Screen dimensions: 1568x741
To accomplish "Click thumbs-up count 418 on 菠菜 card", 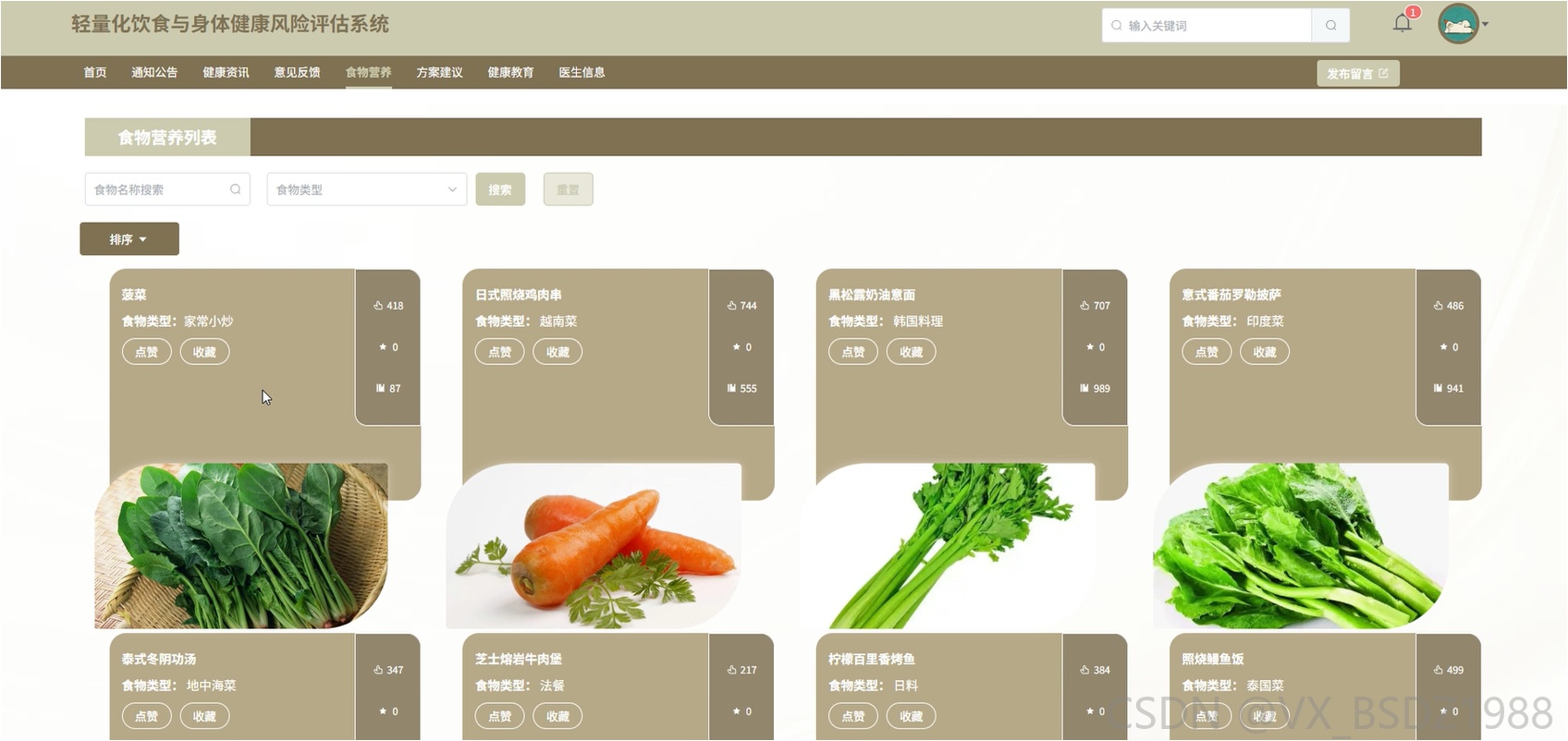I will (x=388, y=306).
